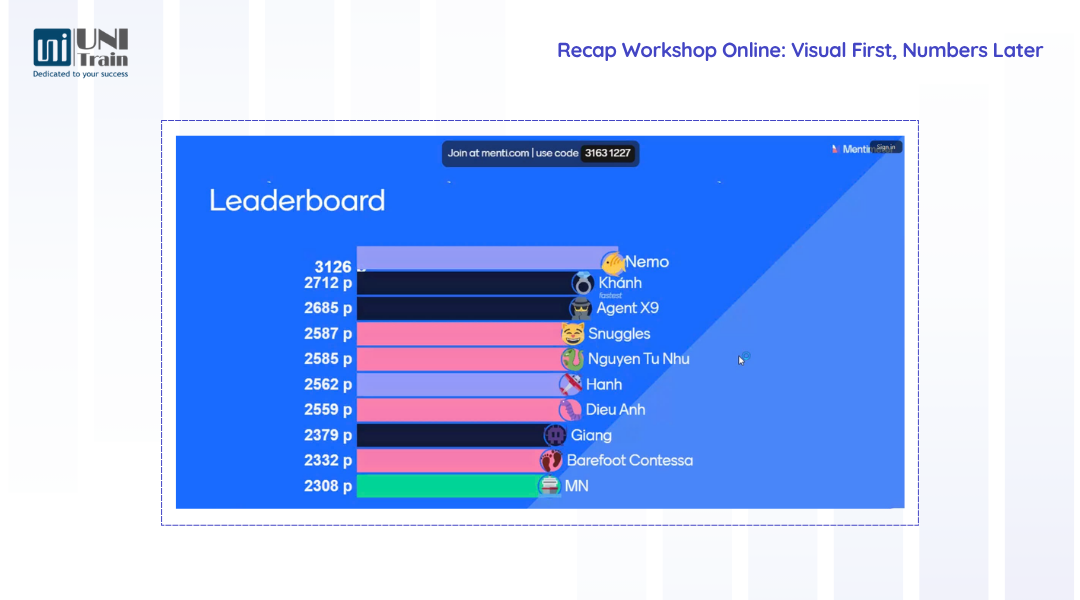Click the name Dieu Anh

pos(615,410)
